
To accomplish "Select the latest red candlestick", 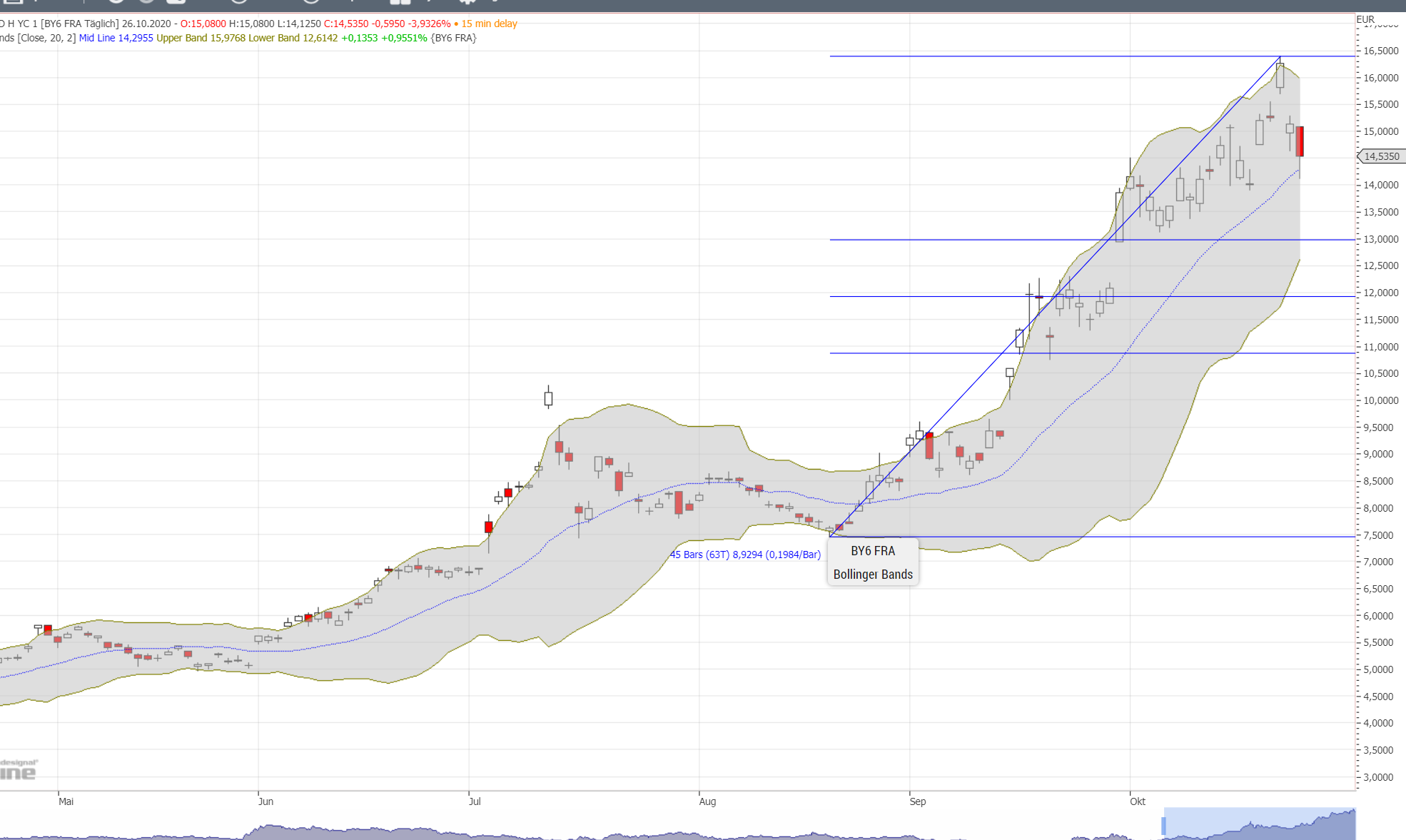I will click(1300, 141).
